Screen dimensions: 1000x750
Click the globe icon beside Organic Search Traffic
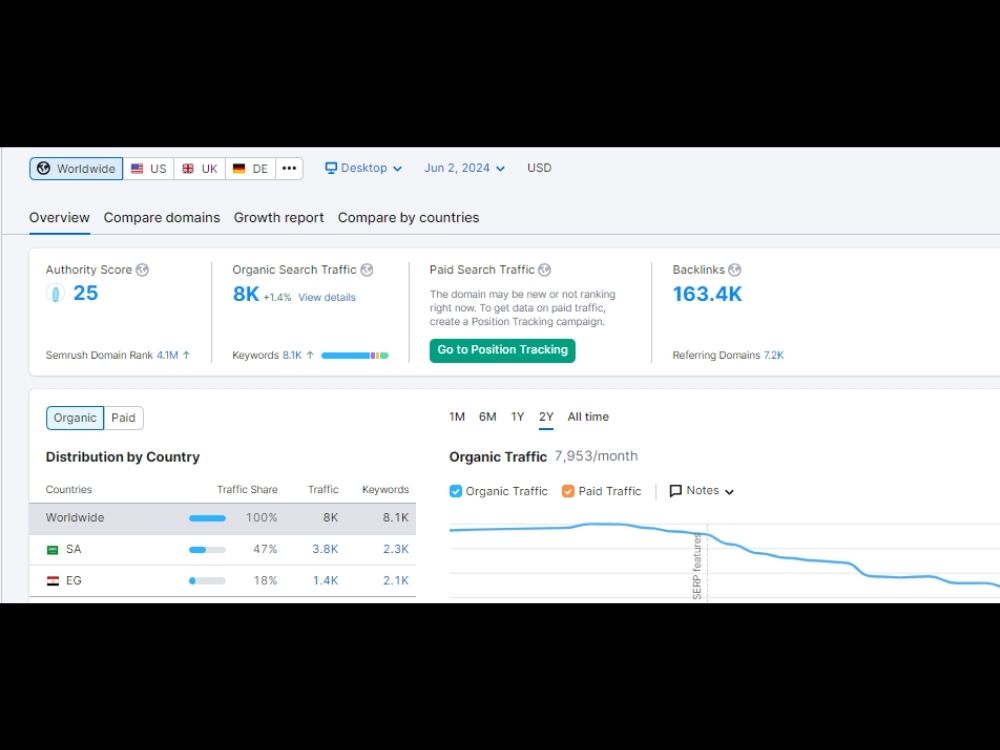coord(367,270)
